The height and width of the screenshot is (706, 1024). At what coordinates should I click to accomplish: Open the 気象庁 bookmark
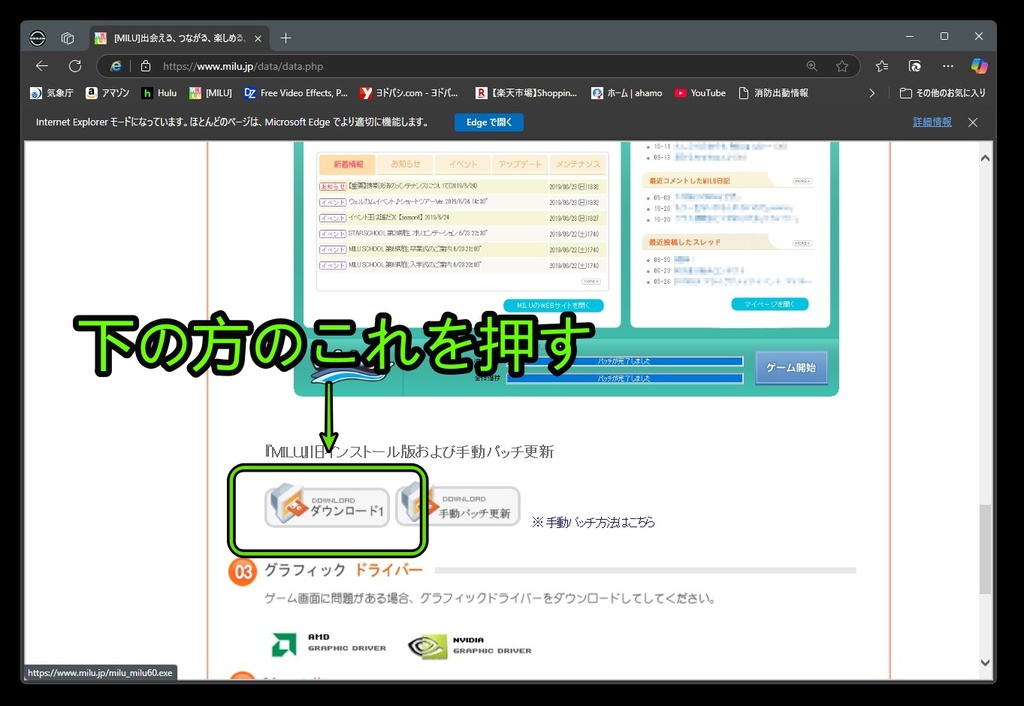click(x=52, y=93)
